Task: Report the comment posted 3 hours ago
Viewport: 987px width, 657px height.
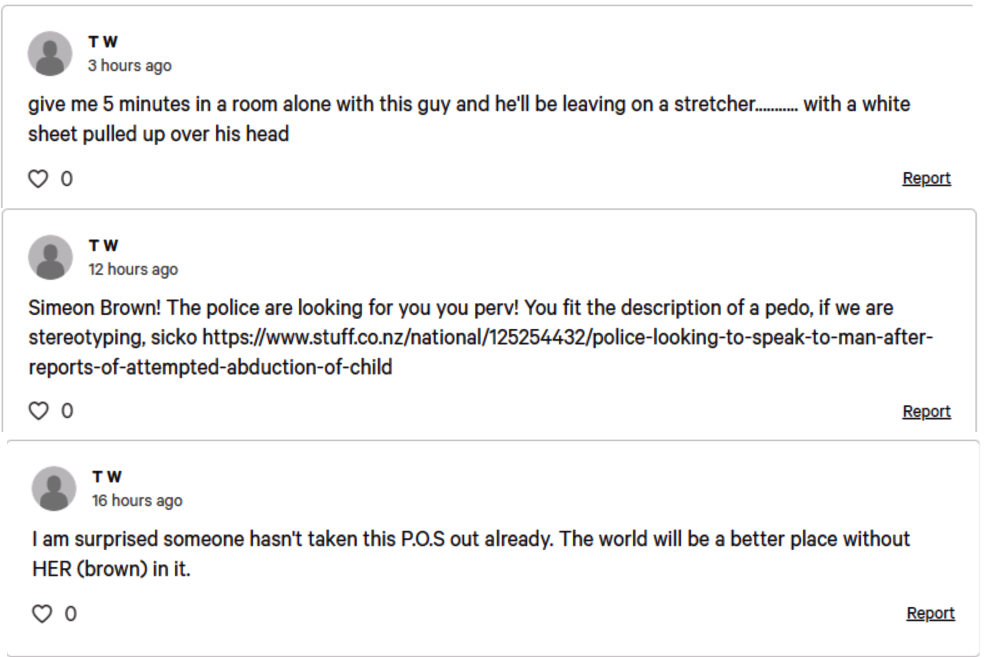Action: pyautogui.click(x=926, y=179)
